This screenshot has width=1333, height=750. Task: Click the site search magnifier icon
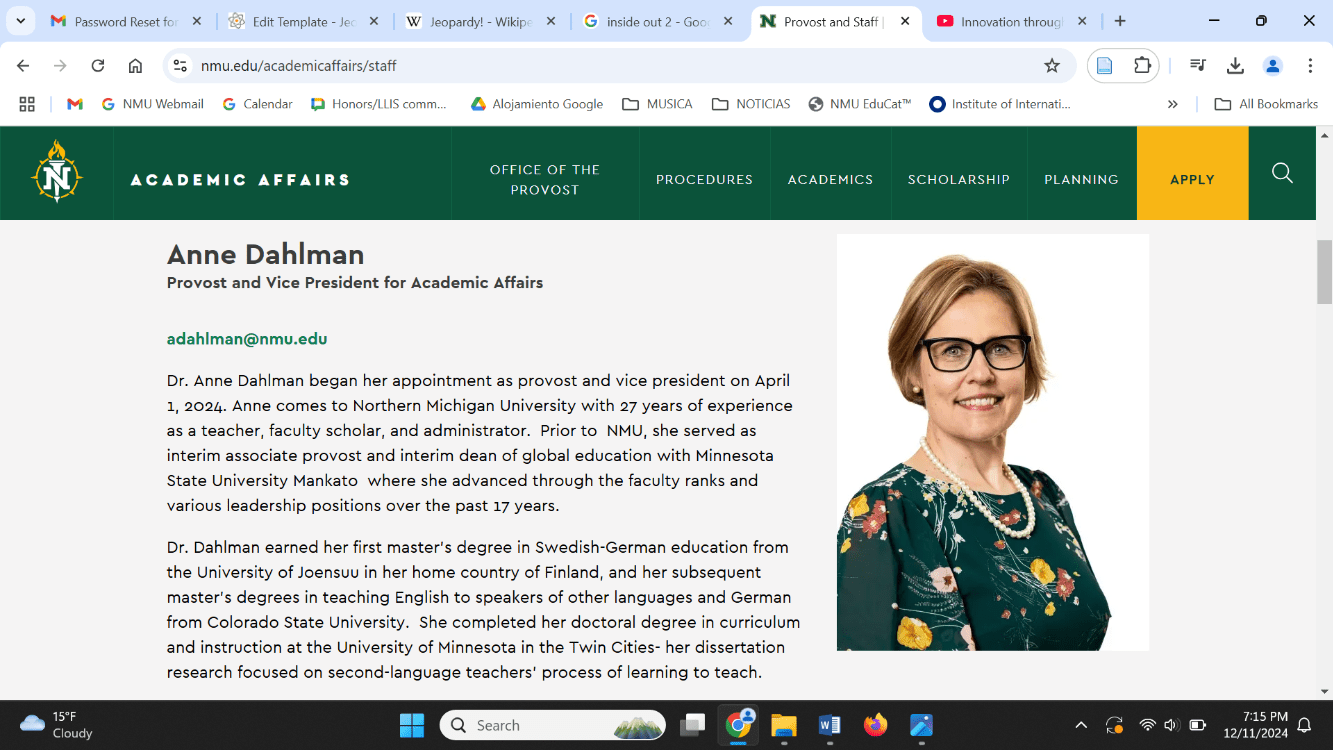coord(1282,173)
